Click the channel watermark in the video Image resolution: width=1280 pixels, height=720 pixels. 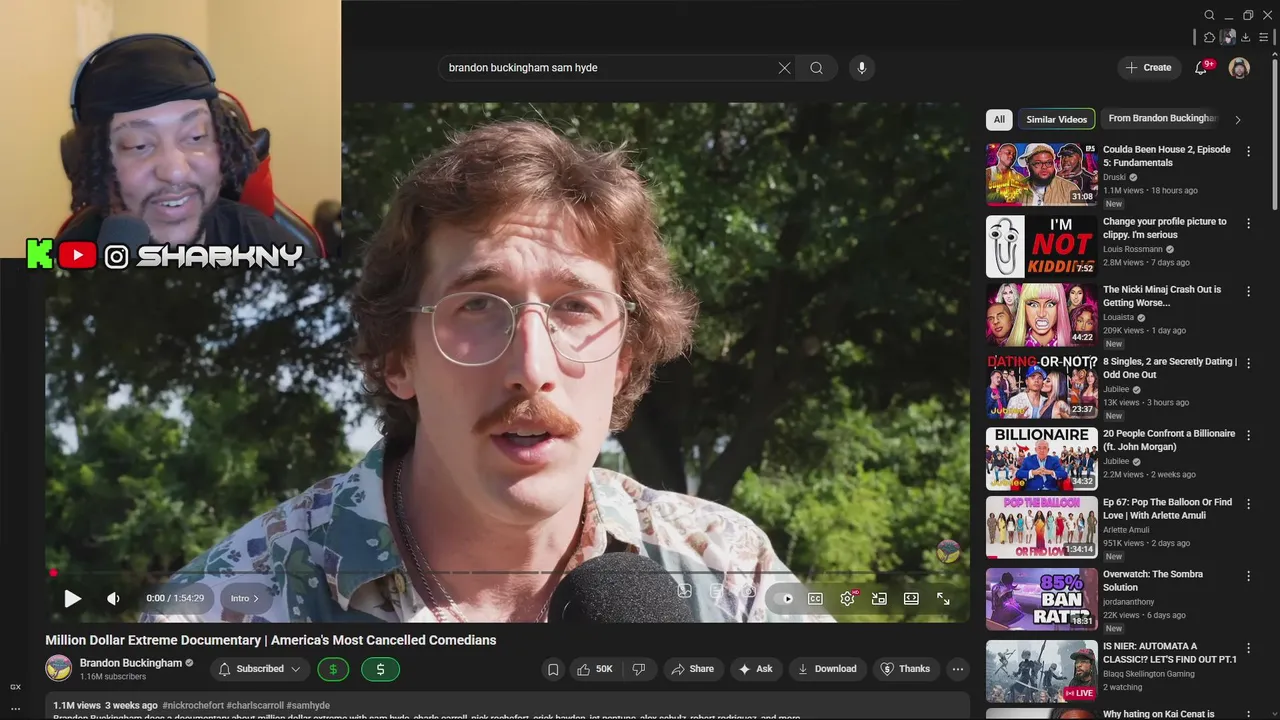click(948, 551)
